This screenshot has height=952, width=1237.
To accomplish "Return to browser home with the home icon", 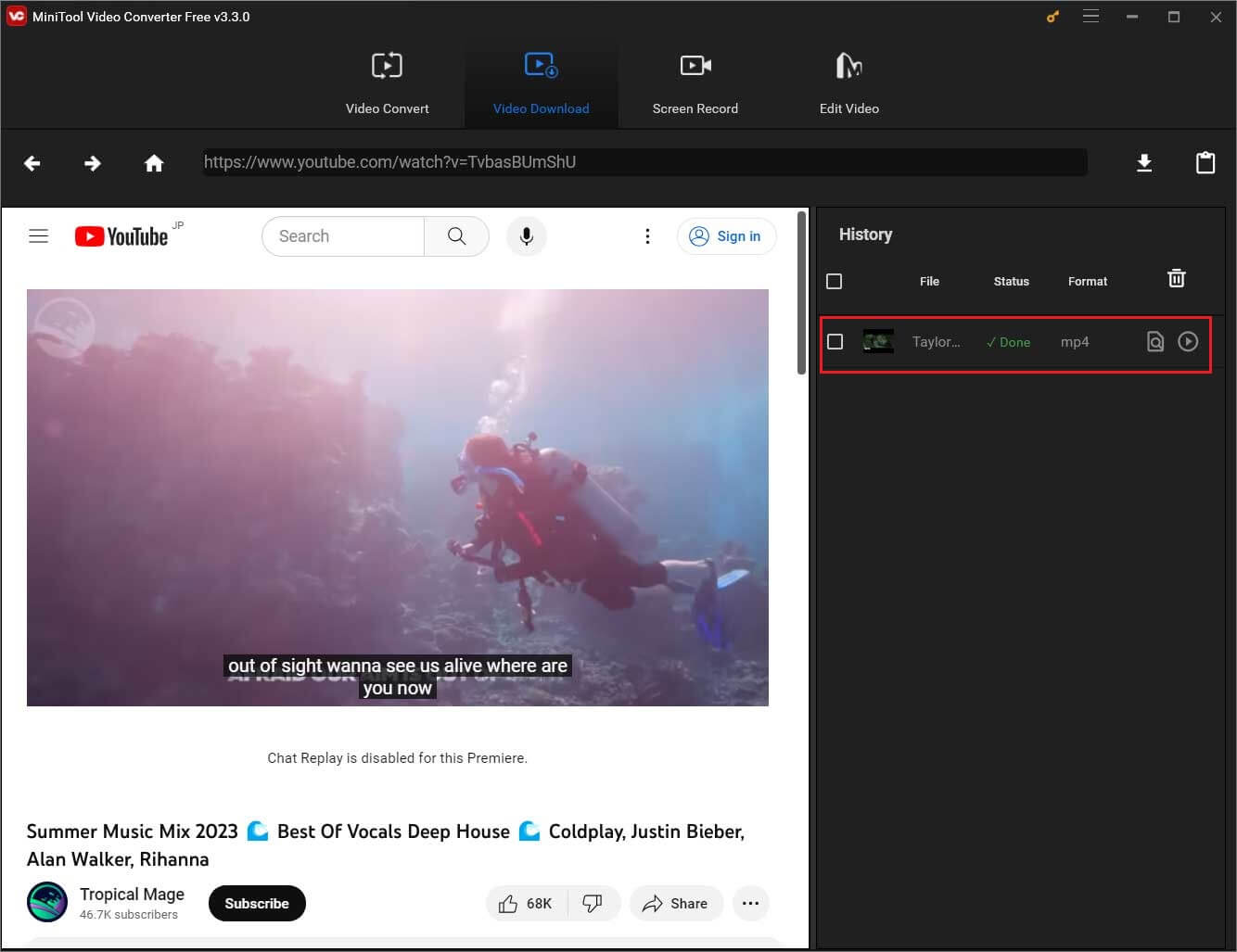I will (154, 162).
